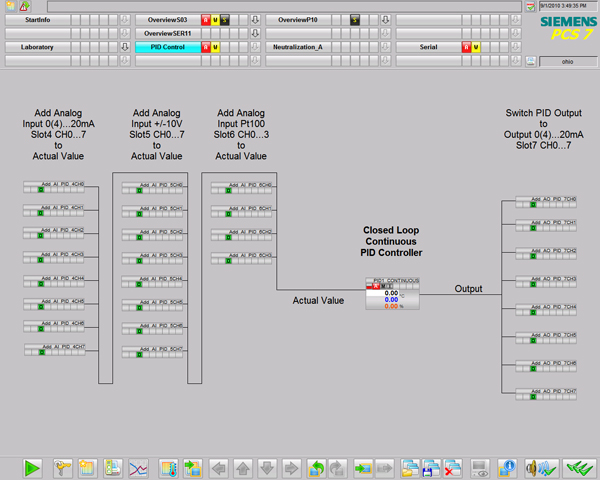Expand hierarchy arrow next to Laboratory

click(x=124, y=47)
